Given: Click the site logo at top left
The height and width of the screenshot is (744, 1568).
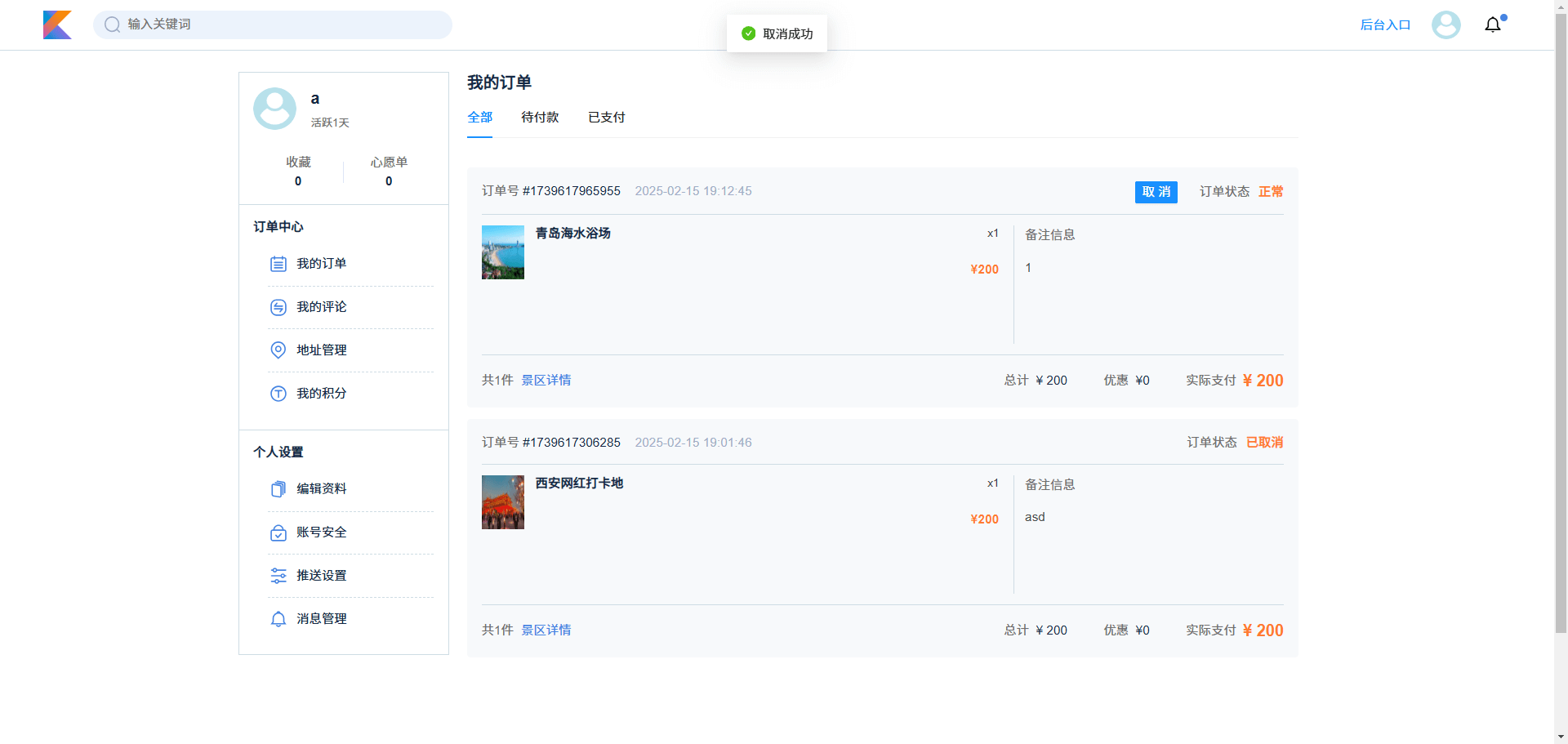Looking at the screenshot, I should click(x=57, y=25).
